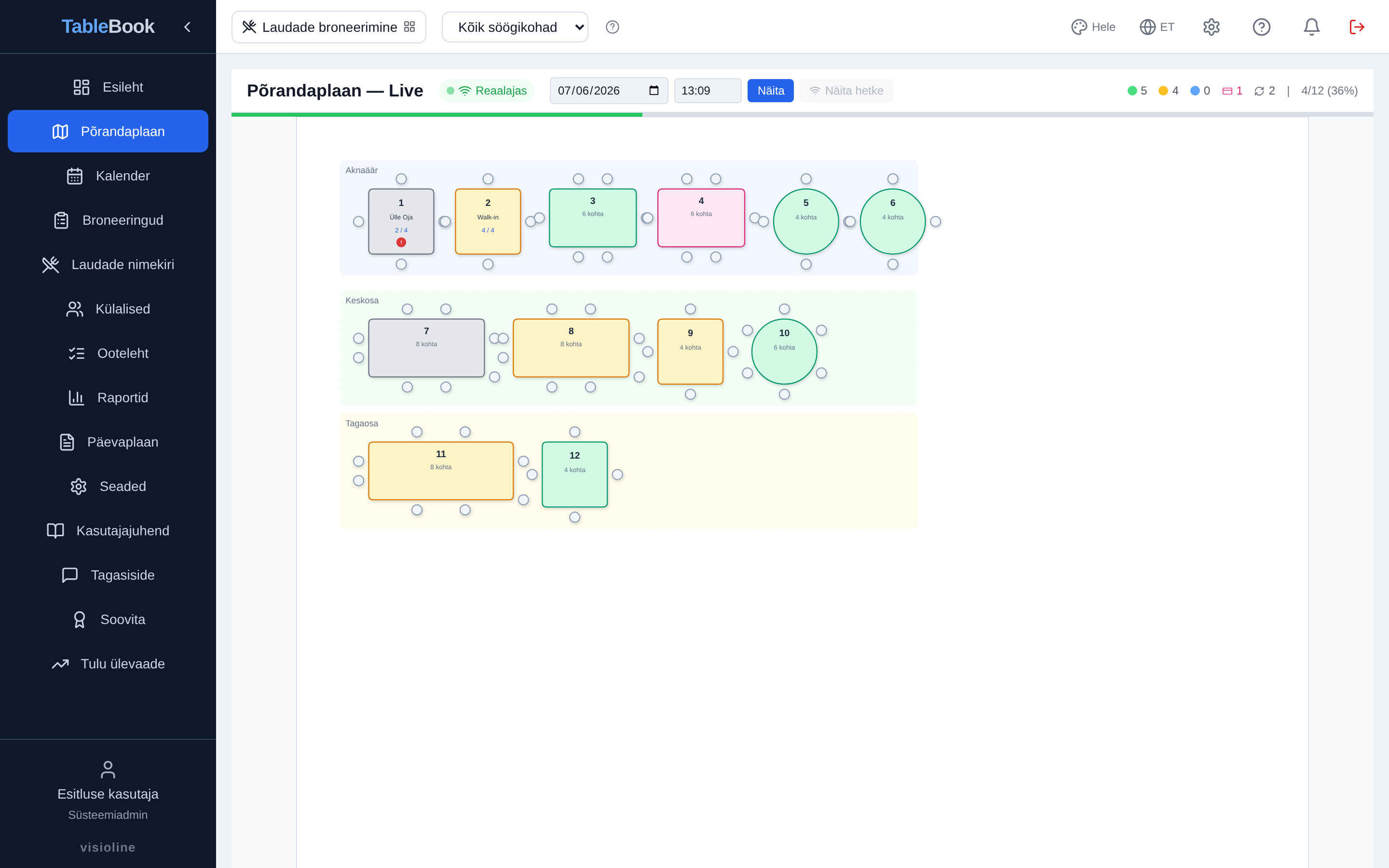Switch language via the ET toggle

(x=1157, y=27)
